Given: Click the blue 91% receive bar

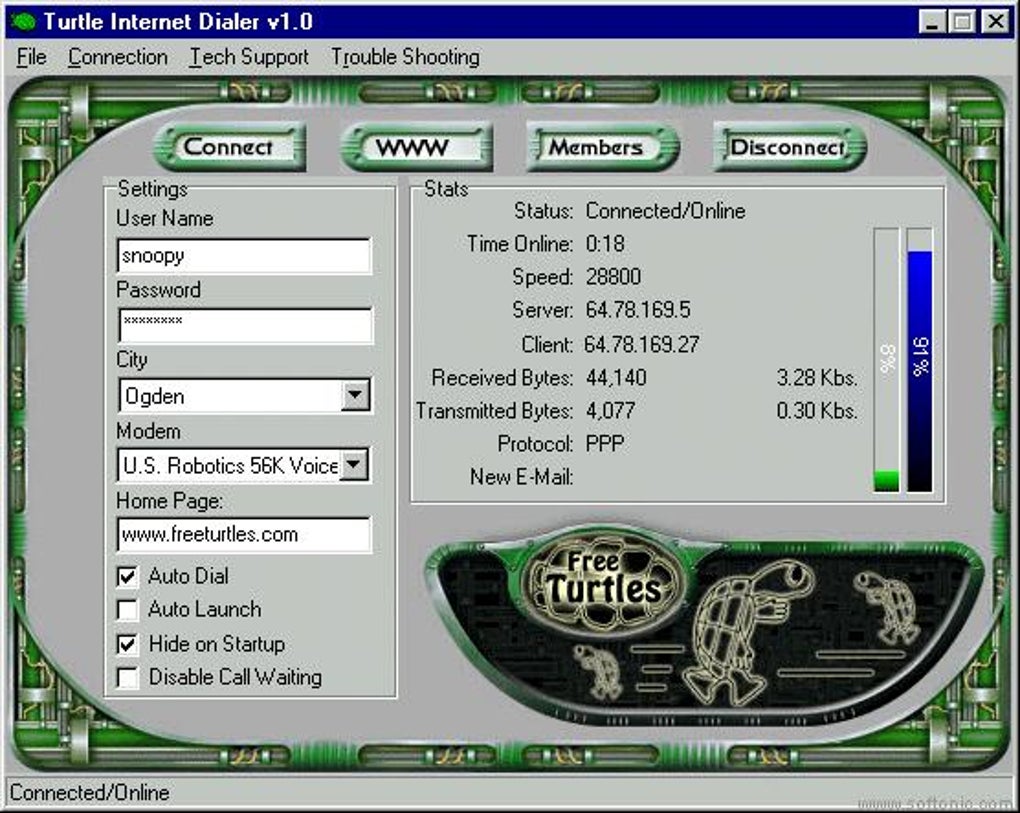Looking at the screenshot, I should [920, 360].
